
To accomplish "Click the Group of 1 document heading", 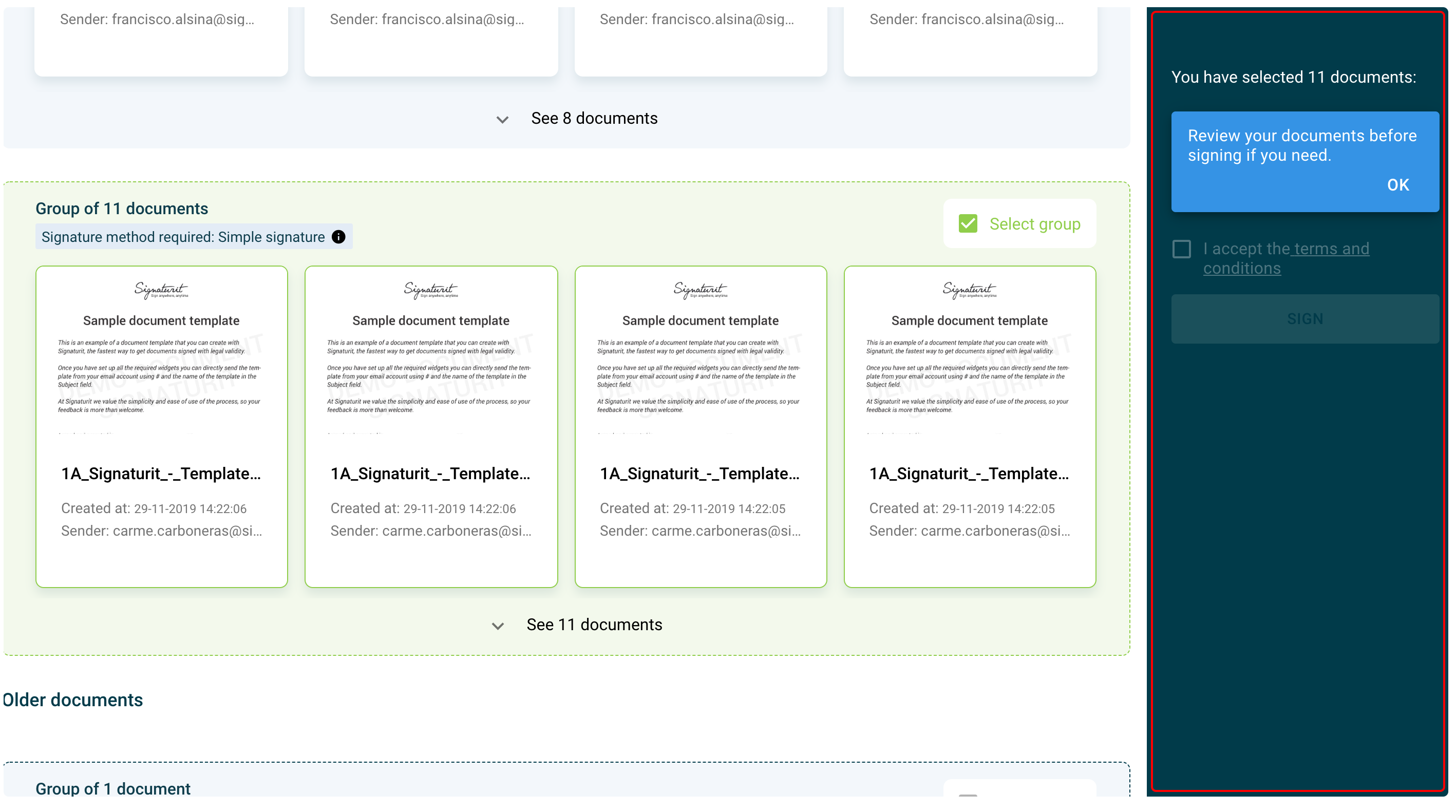I will pyautogui.click(x=113, y=788).
